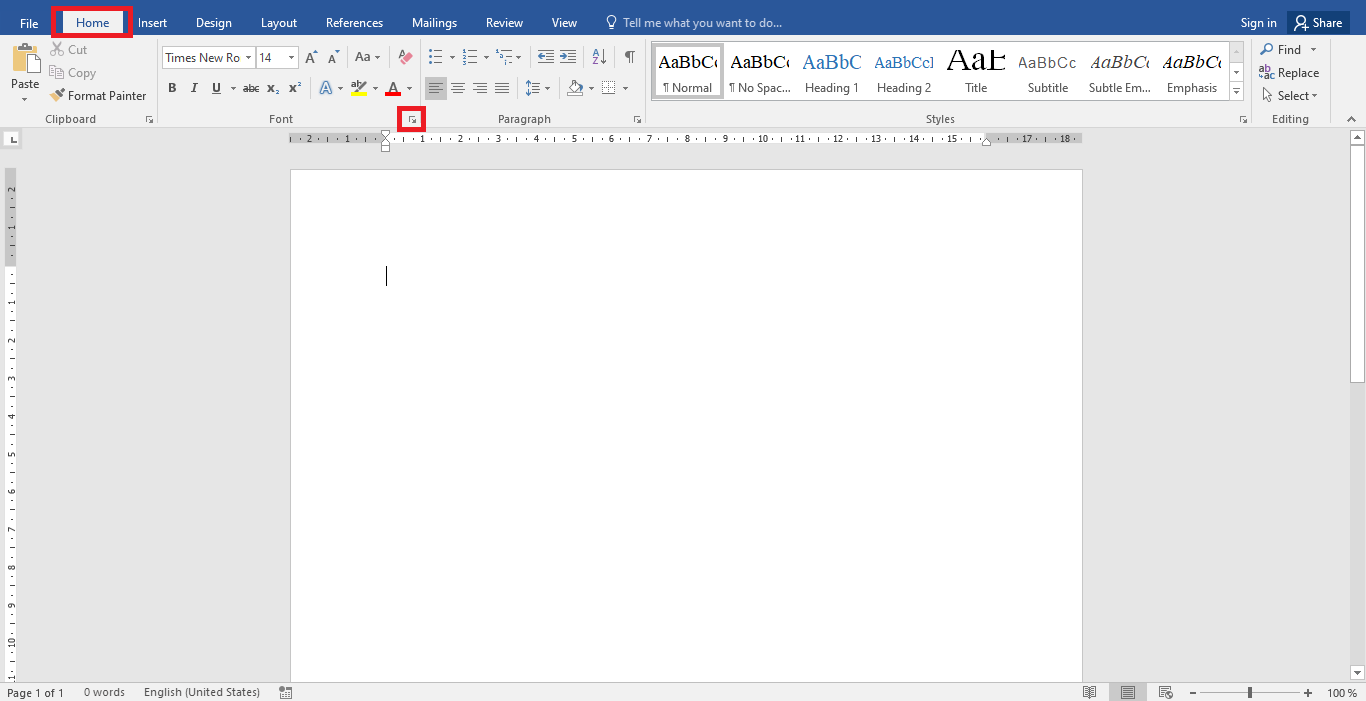Enable Center paragraph alignment
Viewport: 1366px width, 701px height.
coord(458,88)
